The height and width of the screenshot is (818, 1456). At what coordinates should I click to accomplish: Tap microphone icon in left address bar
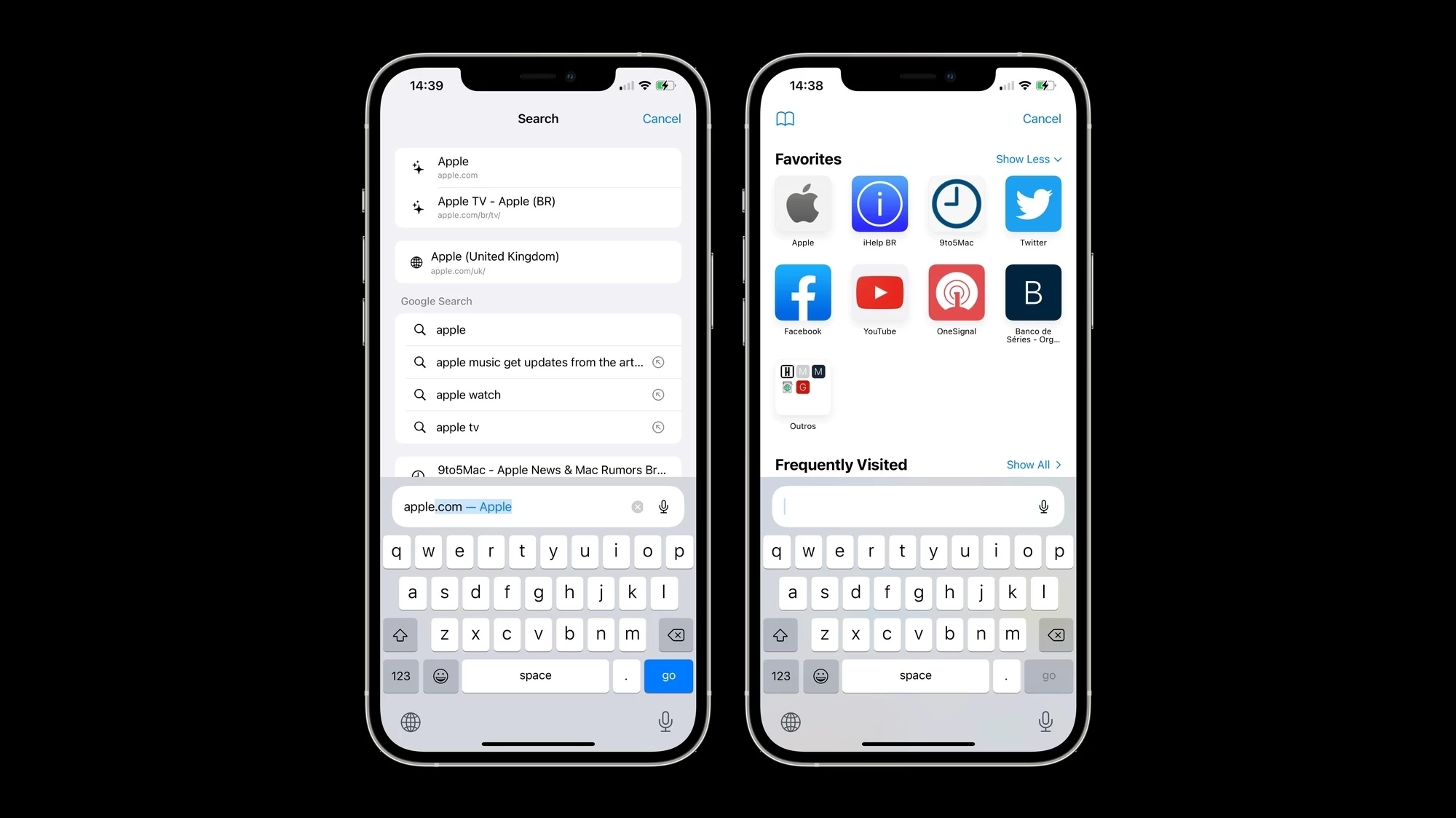[664, 506]
